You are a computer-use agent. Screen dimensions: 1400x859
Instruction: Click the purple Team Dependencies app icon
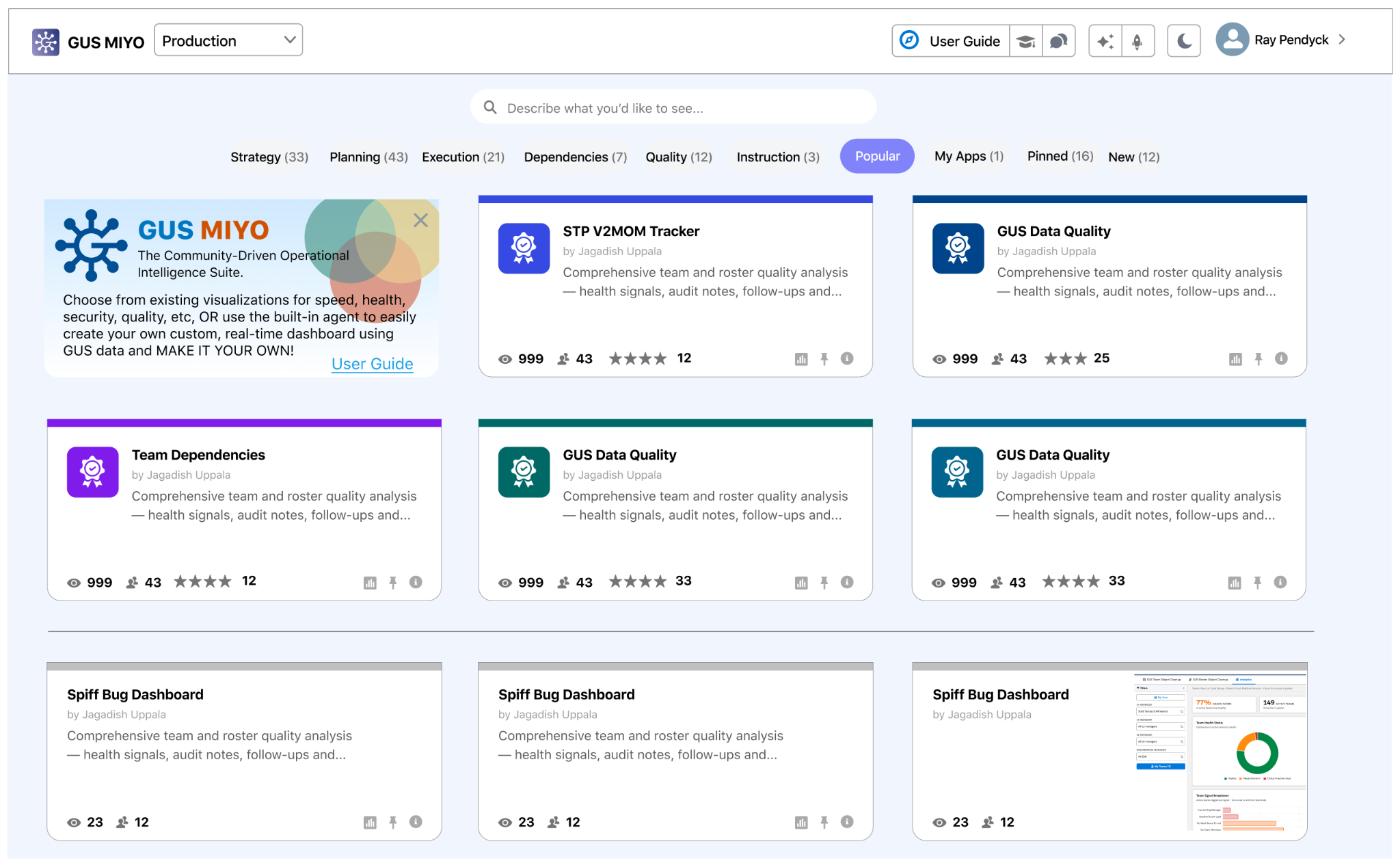click(x=92, y=472)
